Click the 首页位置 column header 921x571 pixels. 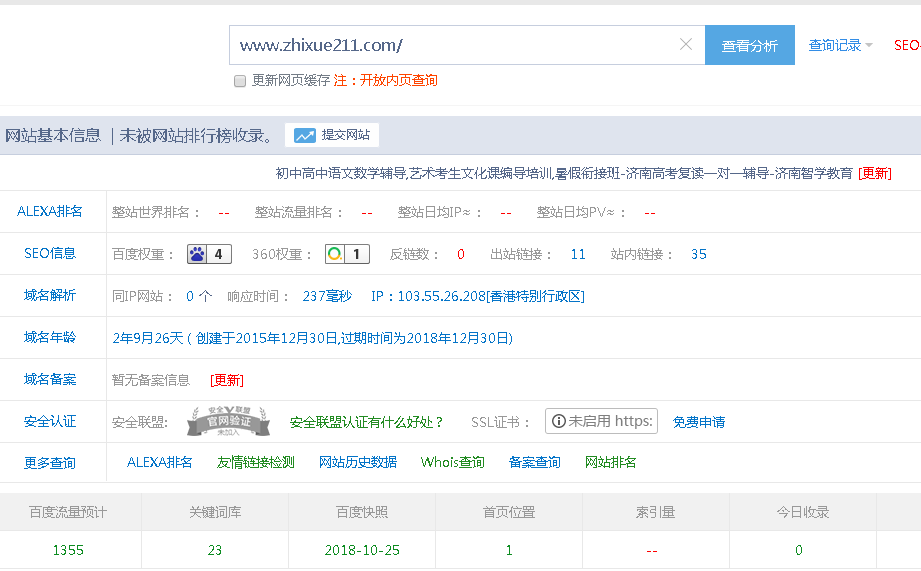click(509, 512)
